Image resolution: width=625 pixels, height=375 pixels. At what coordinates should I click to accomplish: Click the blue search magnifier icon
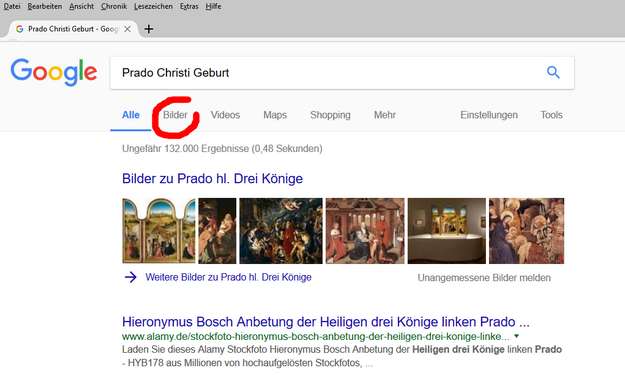[553, 73]
